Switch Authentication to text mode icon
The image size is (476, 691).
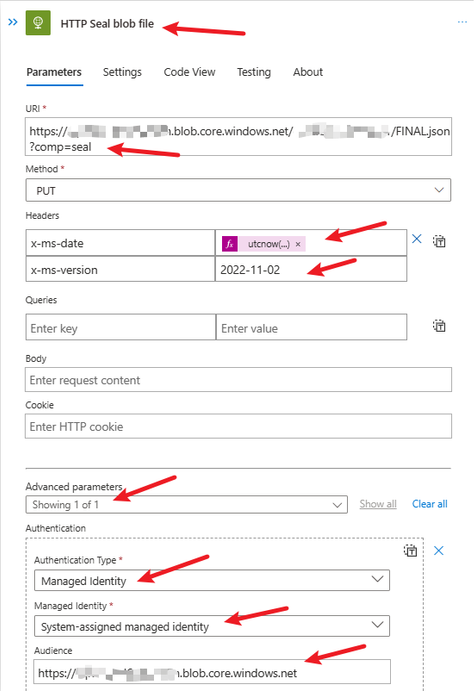(x=410, y=550)
